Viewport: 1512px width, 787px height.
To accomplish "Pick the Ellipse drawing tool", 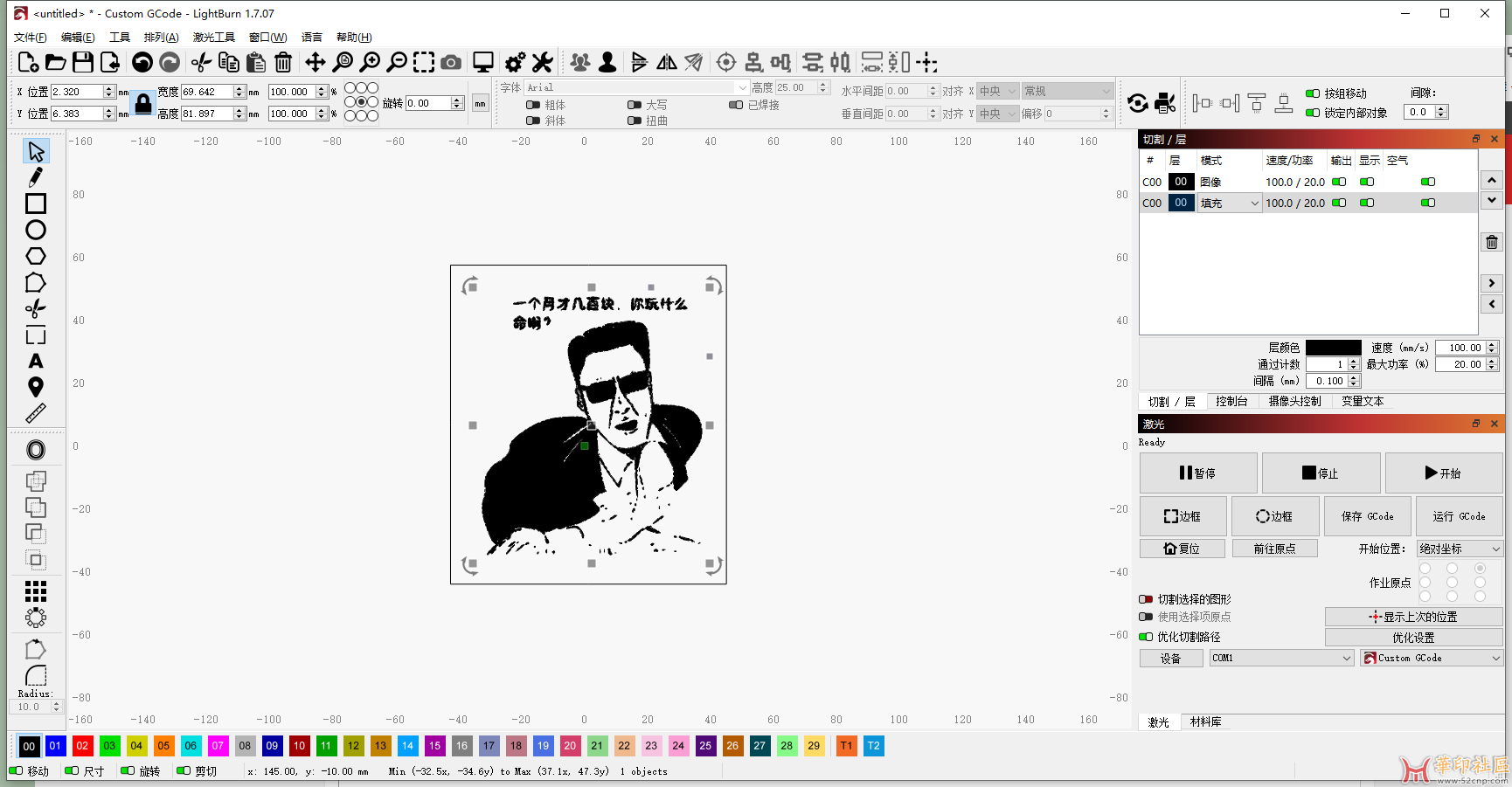I will tap(36, 230).
